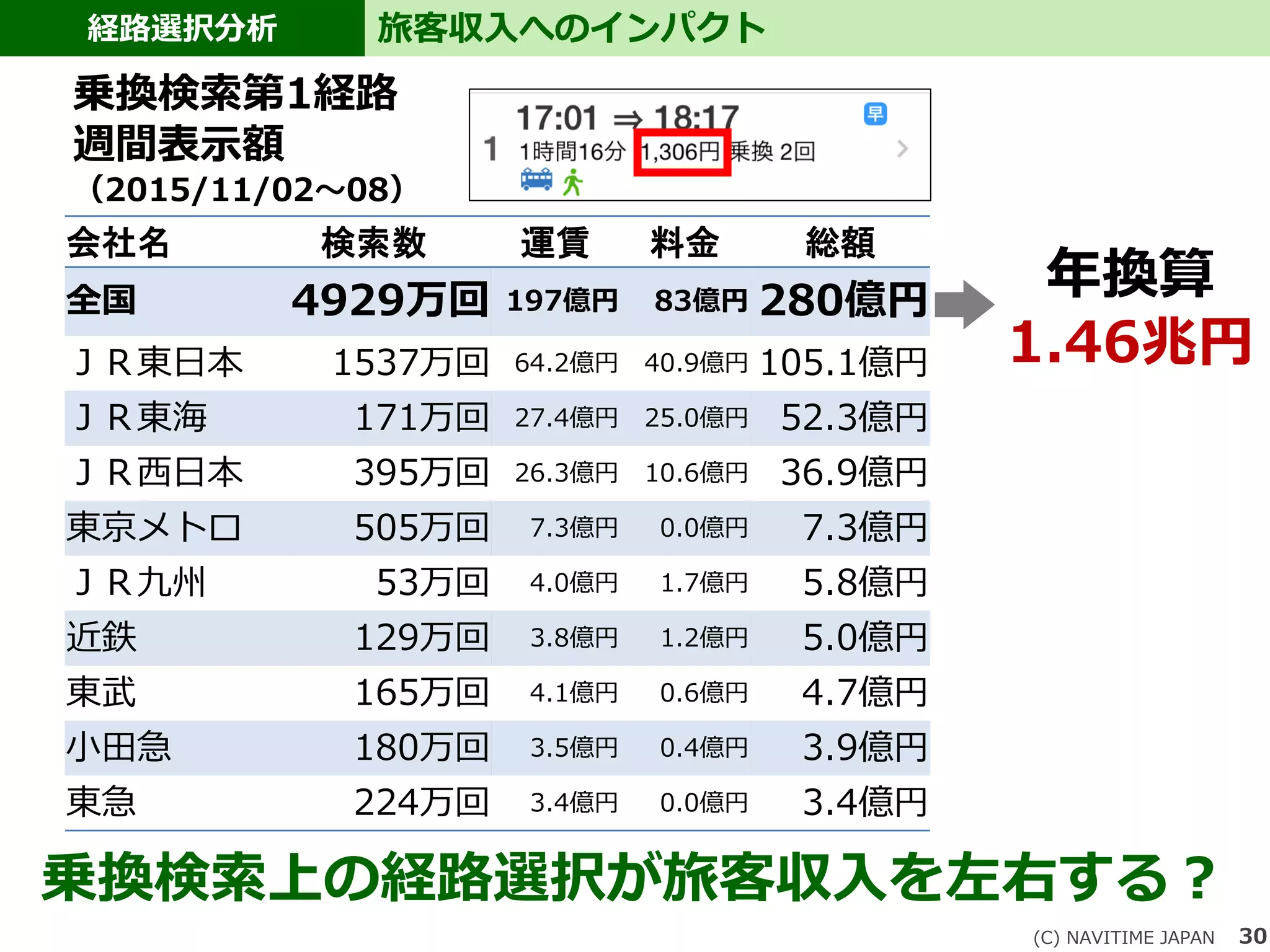Image resolution: width=1270 pixels, height=952 pixels.
Task: Select the 検索数 column header
Action: tap(374, 242)
